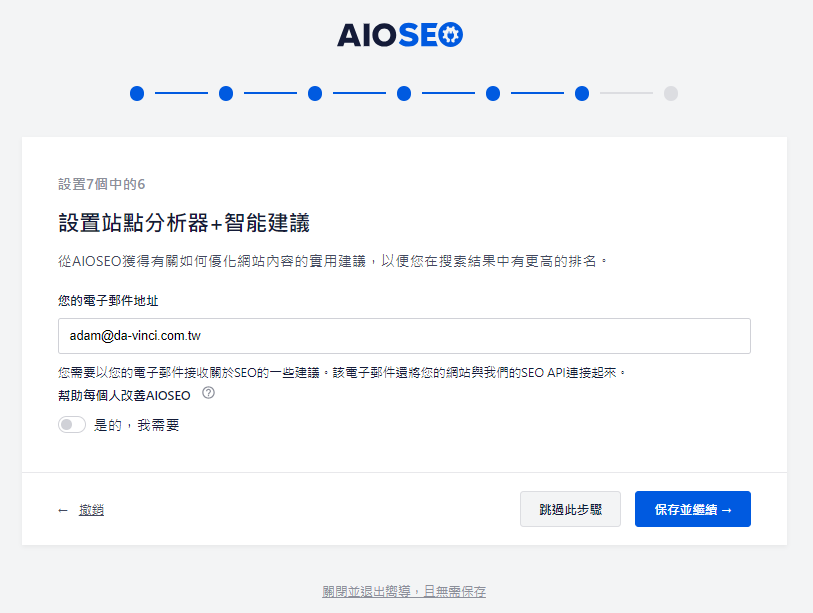
Task: Click the gear icon in AIOSEO logo
Action: pos(451,35)
